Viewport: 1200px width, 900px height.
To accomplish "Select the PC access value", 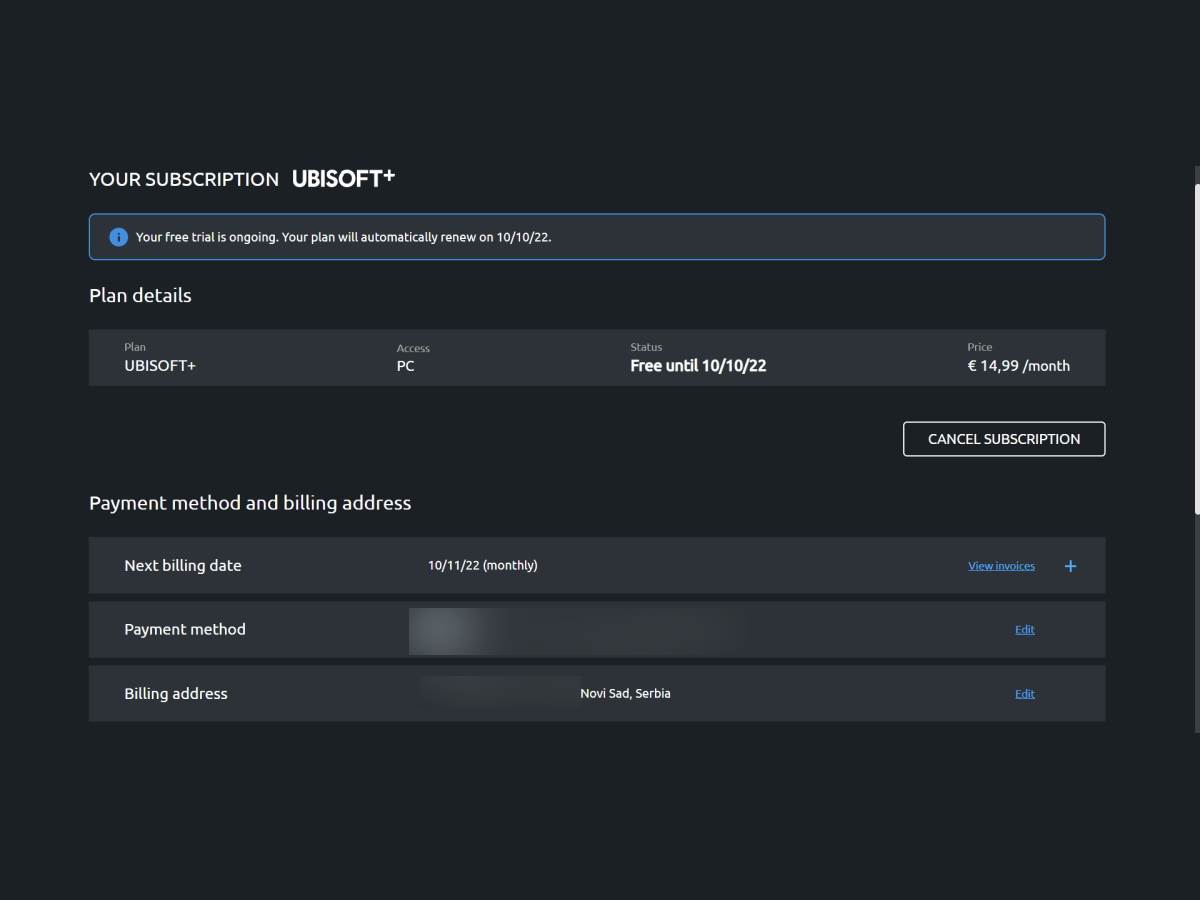I will point(405,366).
